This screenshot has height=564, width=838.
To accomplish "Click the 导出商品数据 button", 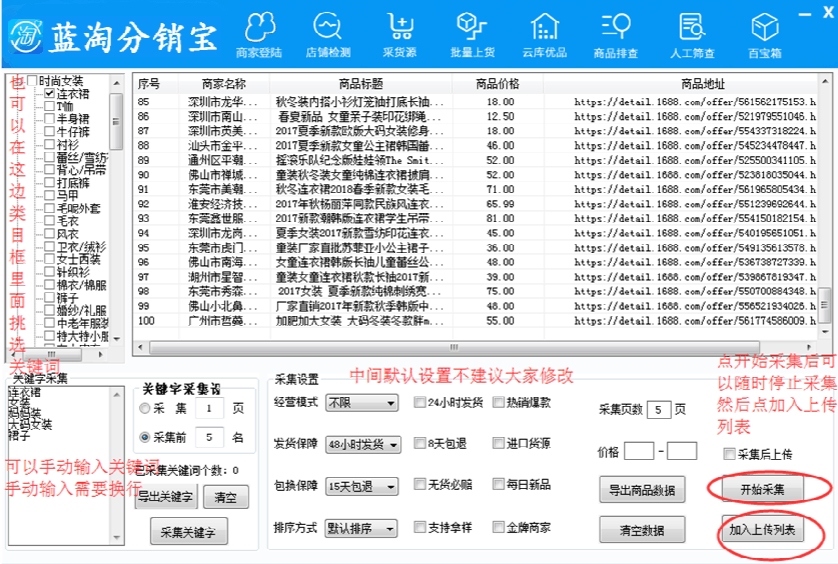I will pyautogui.click(x=642, y=490).
